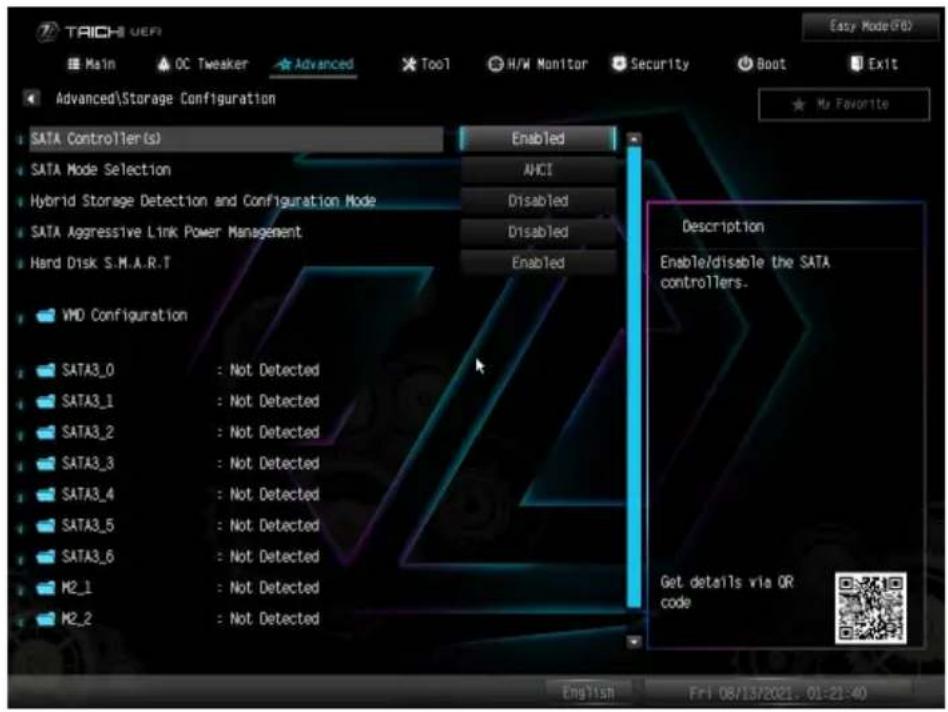Click the blue scrollbar thumb
948x712 pixels.
[634, 377]
